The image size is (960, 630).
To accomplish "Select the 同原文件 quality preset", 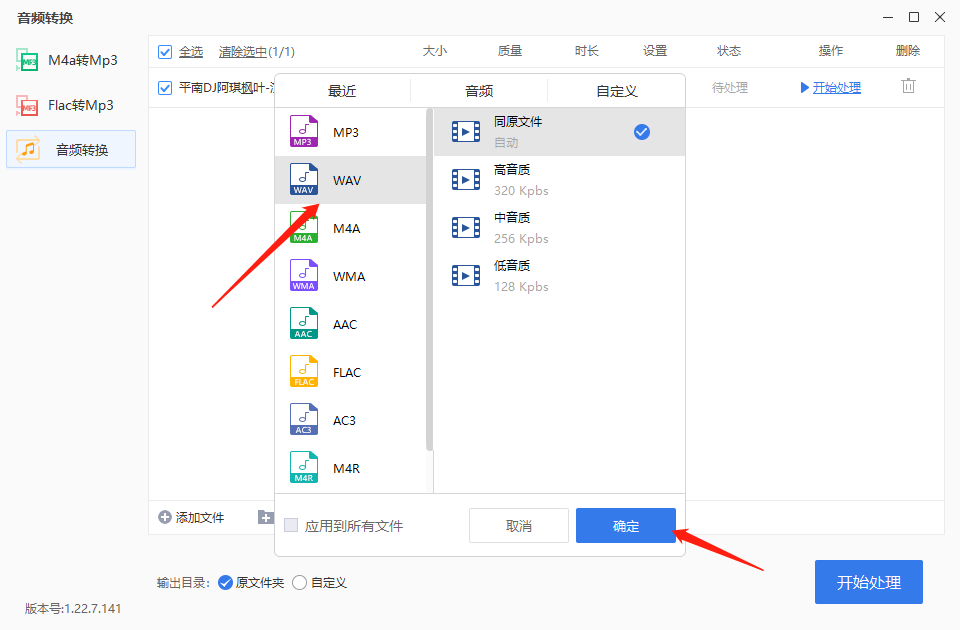I will [559, 132].
